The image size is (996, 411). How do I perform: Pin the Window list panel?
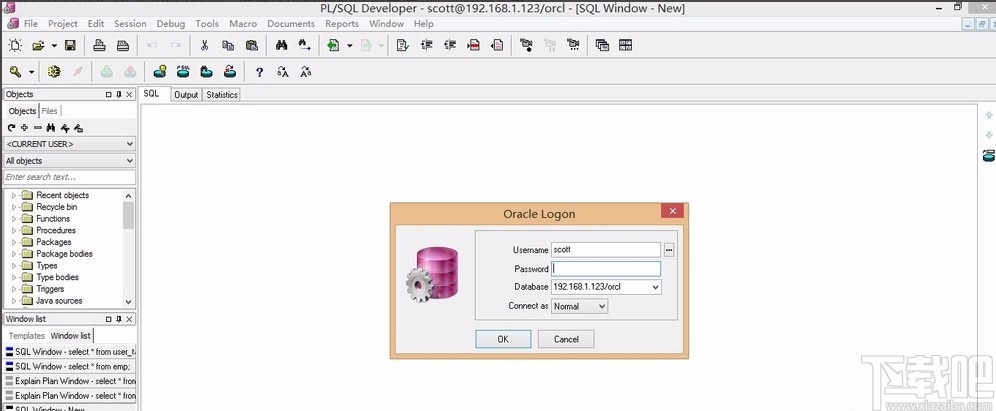click(x=119, y=319)
